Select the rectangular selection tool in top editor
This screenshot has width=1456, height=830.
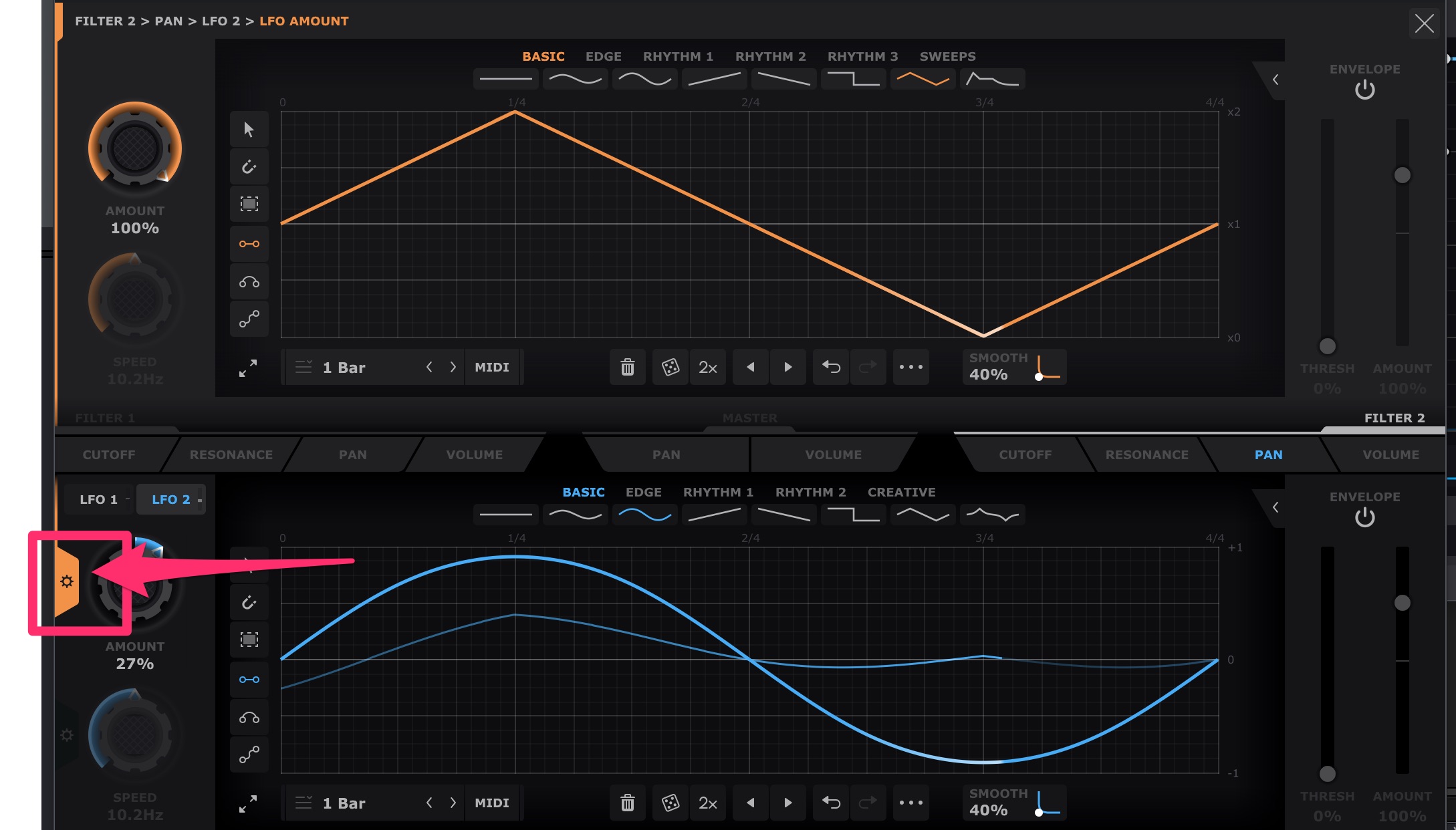tap(249, 204)
